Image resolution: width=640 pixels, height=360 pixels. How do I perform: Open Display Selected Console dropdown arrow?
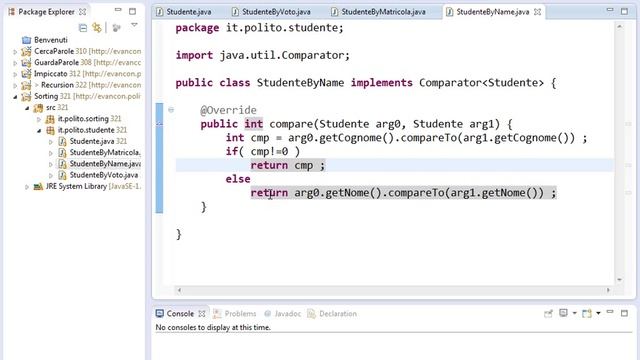point(574,313)
